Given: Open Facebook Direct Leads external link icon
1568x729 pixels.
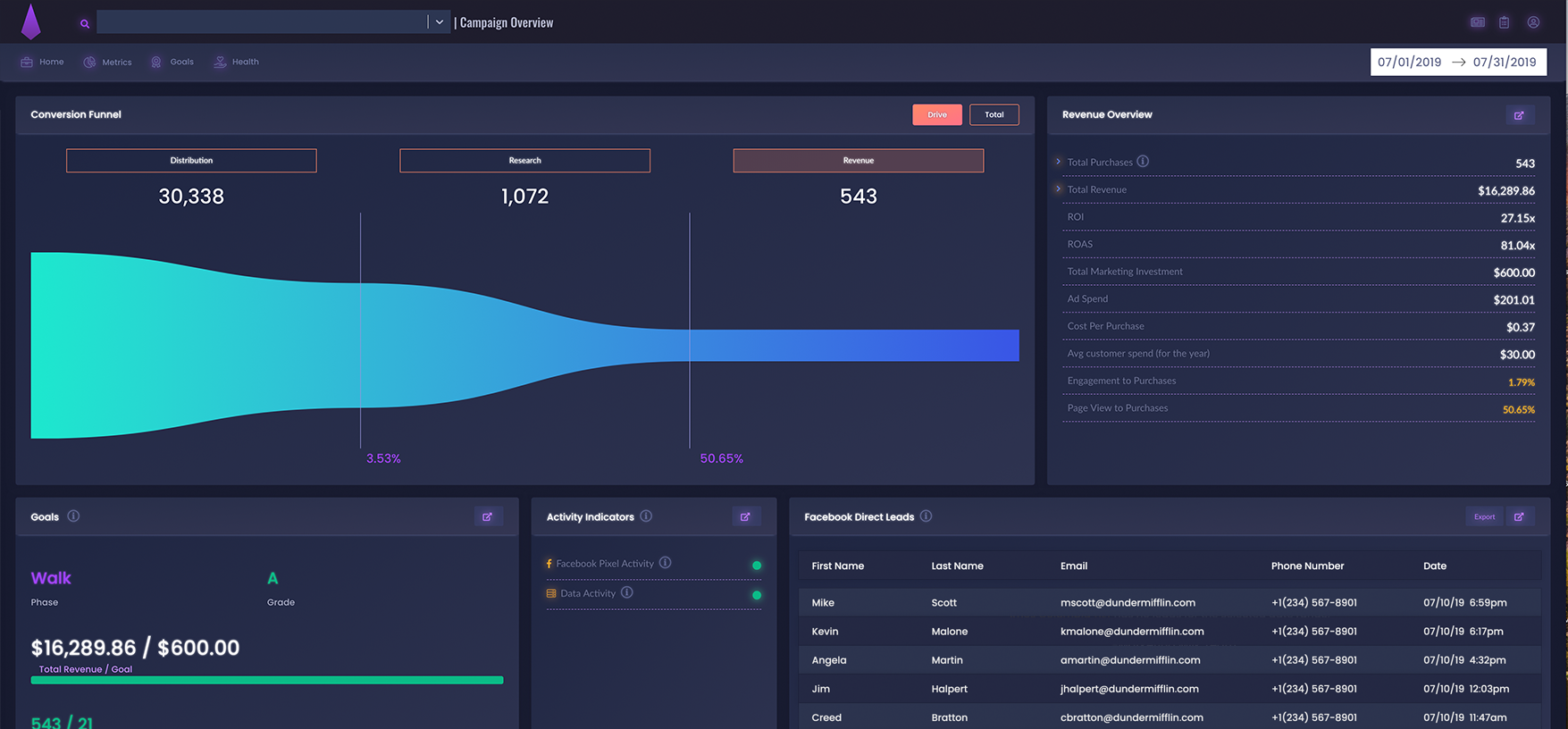Looking at the screenshot, I should point(1519,516).
